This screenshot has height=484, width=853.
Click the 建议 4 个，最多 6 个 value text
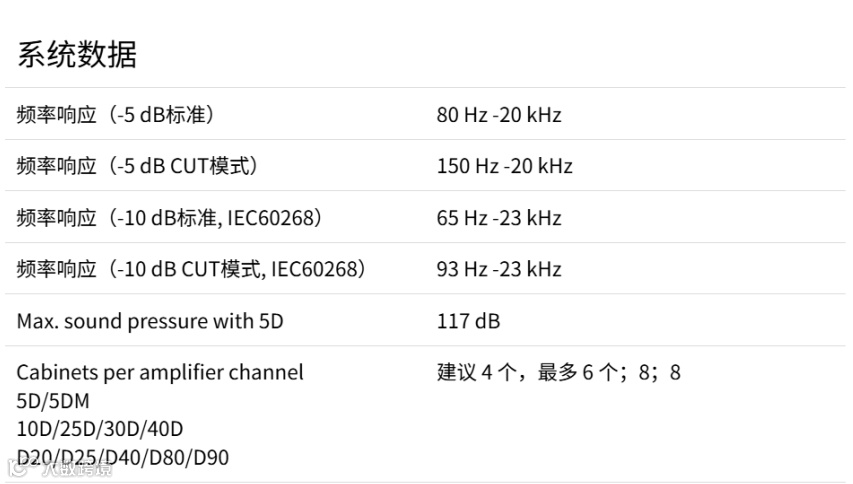(x=531, y=373)
